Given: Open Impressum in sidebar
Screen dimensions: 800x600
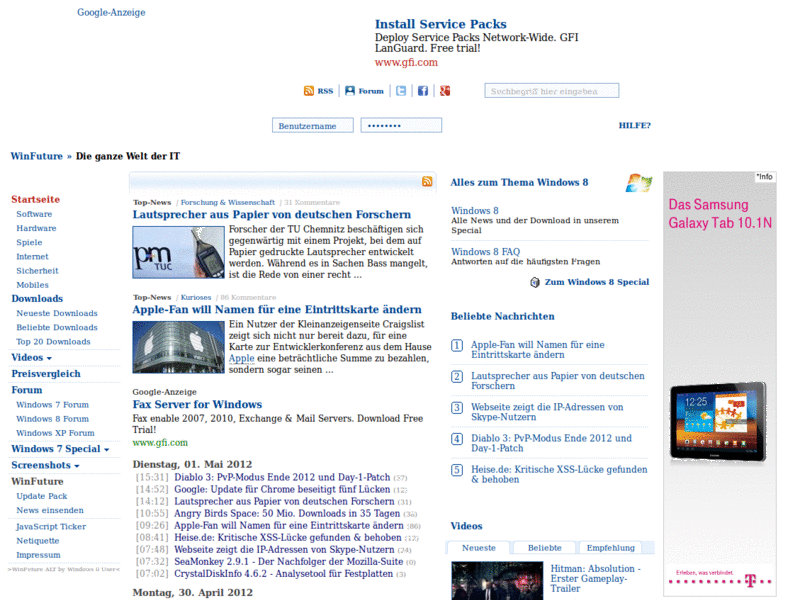Looking at the screenshot, I should click(38, 555).
